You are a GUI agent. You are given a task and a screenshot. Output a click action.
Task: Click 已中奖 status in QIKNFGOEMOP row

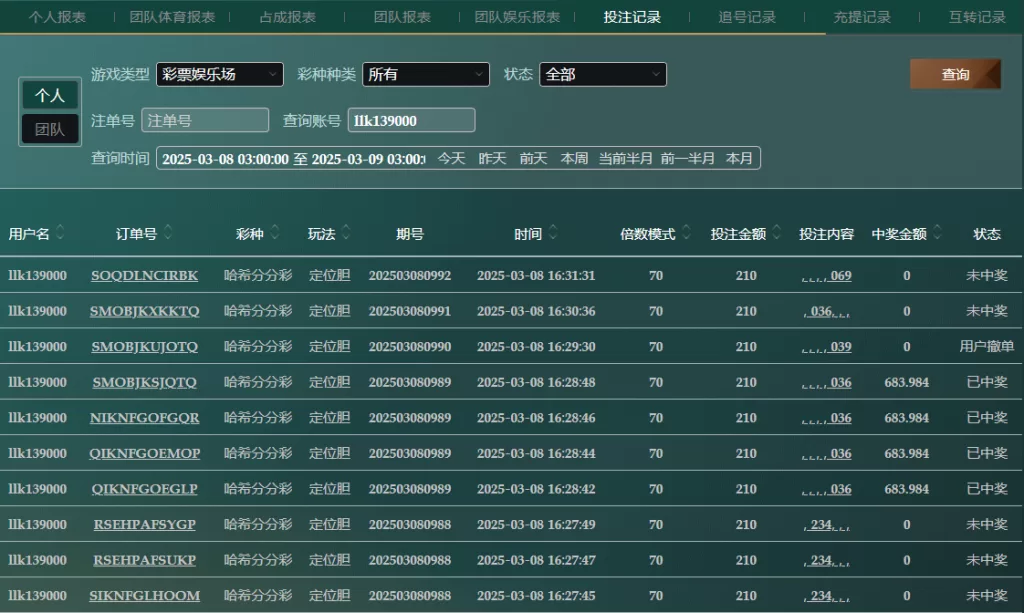(x=987, y=454)
